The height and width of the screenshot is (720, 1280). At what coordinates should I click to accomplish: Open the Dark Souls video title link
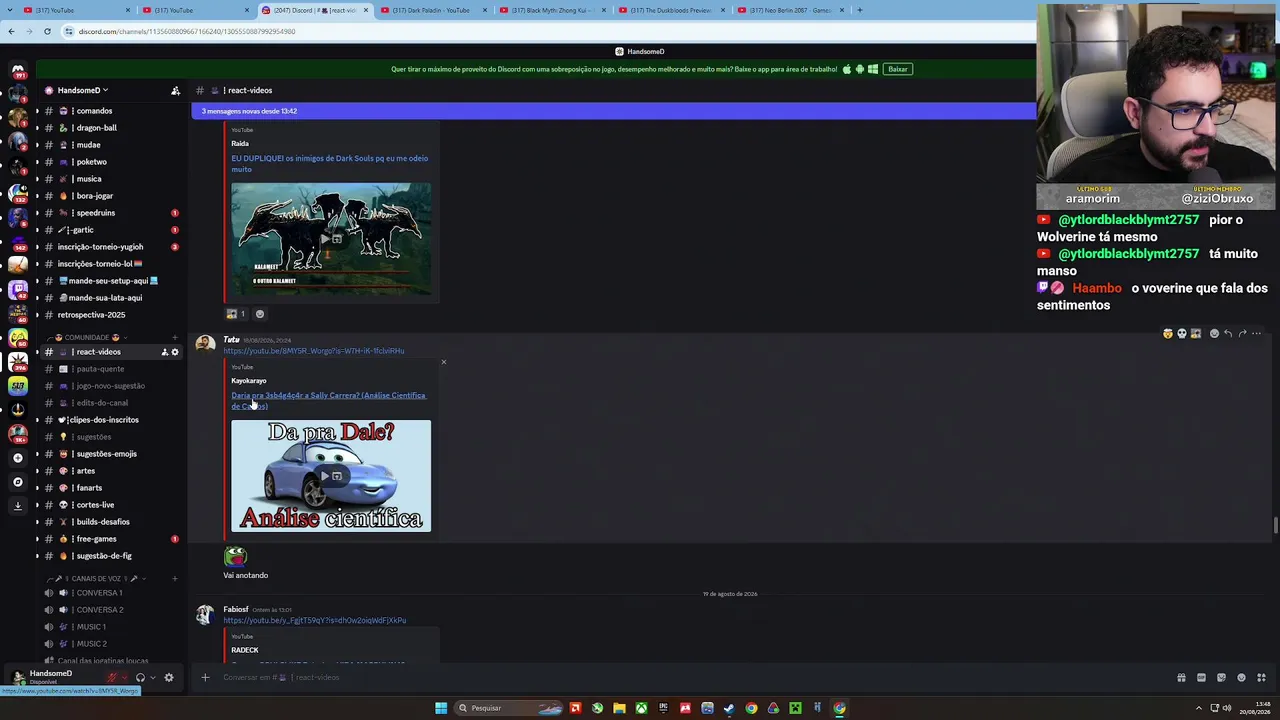330,164
